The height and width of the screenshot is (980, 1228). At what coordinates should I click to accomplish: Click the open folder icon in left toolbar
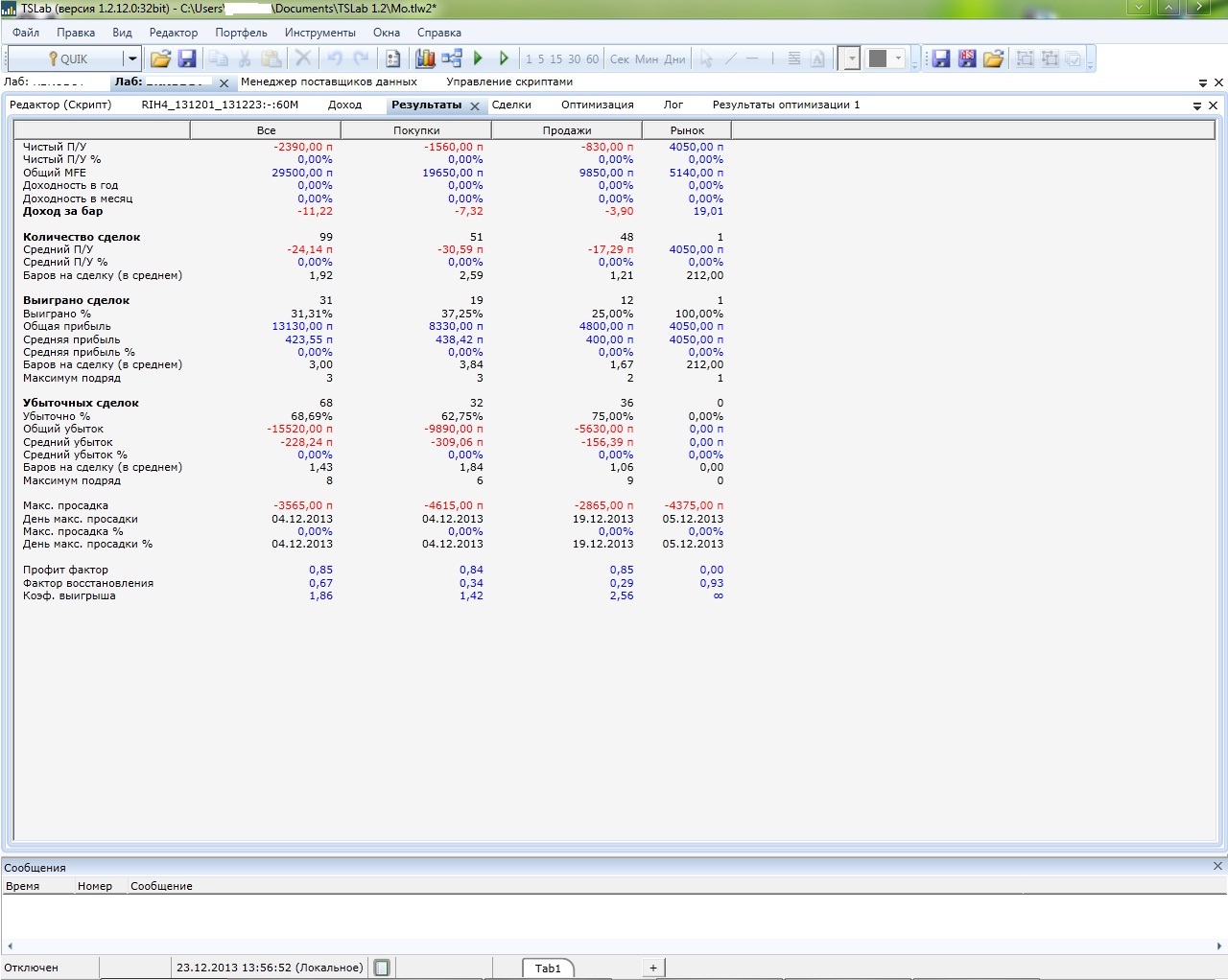(x=160, y=58)
